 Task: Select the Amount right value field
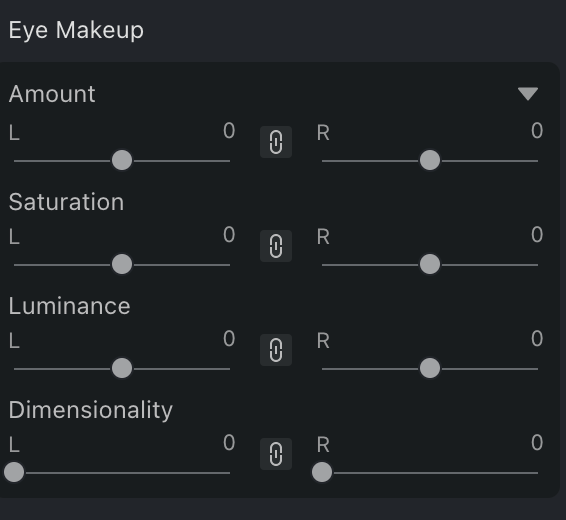point(537,131)
